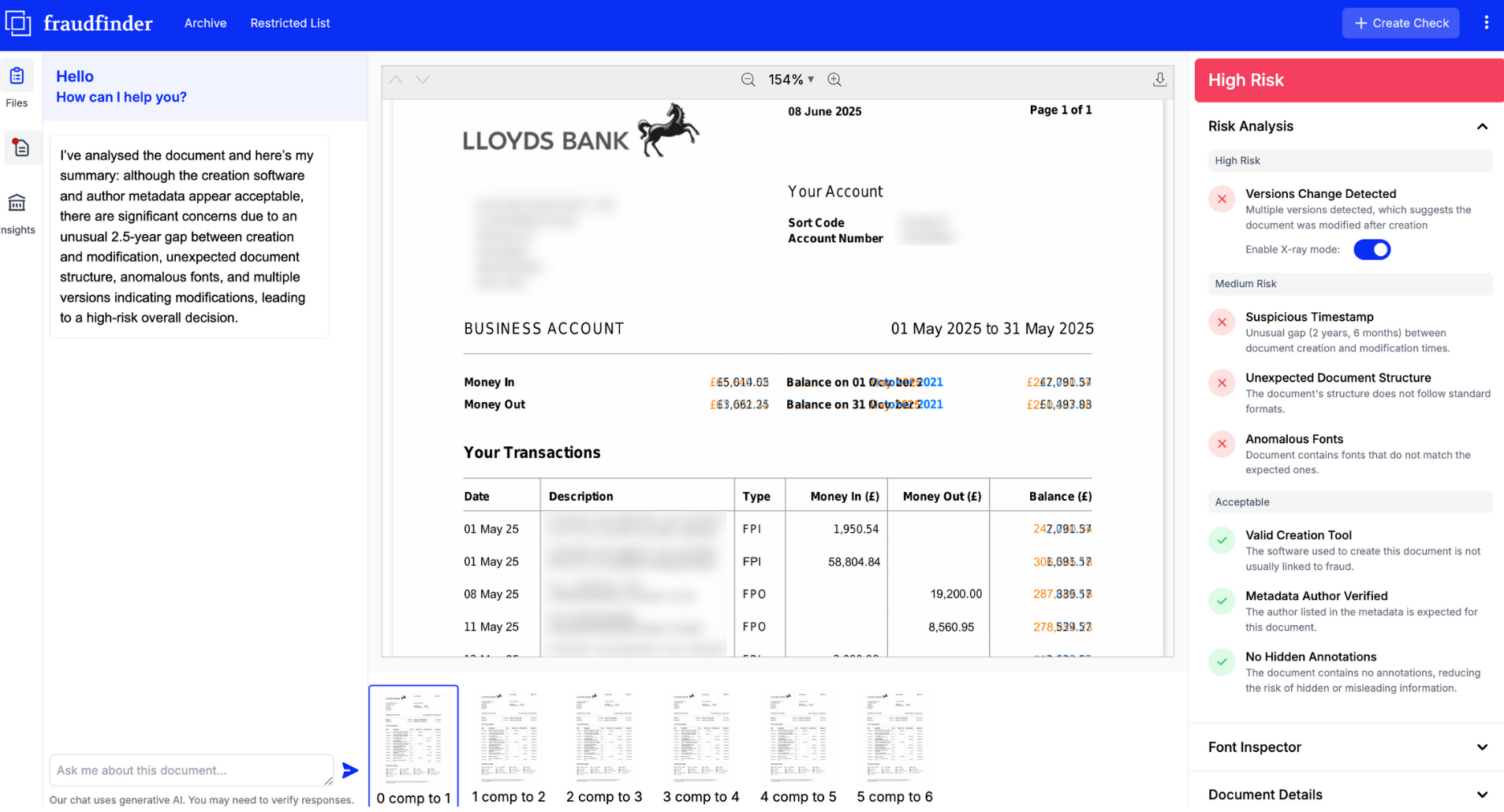This screenshot has height=812, width=1504.
Task: Click the Unexpected Document Structure heading
Action: [1338, 378]
